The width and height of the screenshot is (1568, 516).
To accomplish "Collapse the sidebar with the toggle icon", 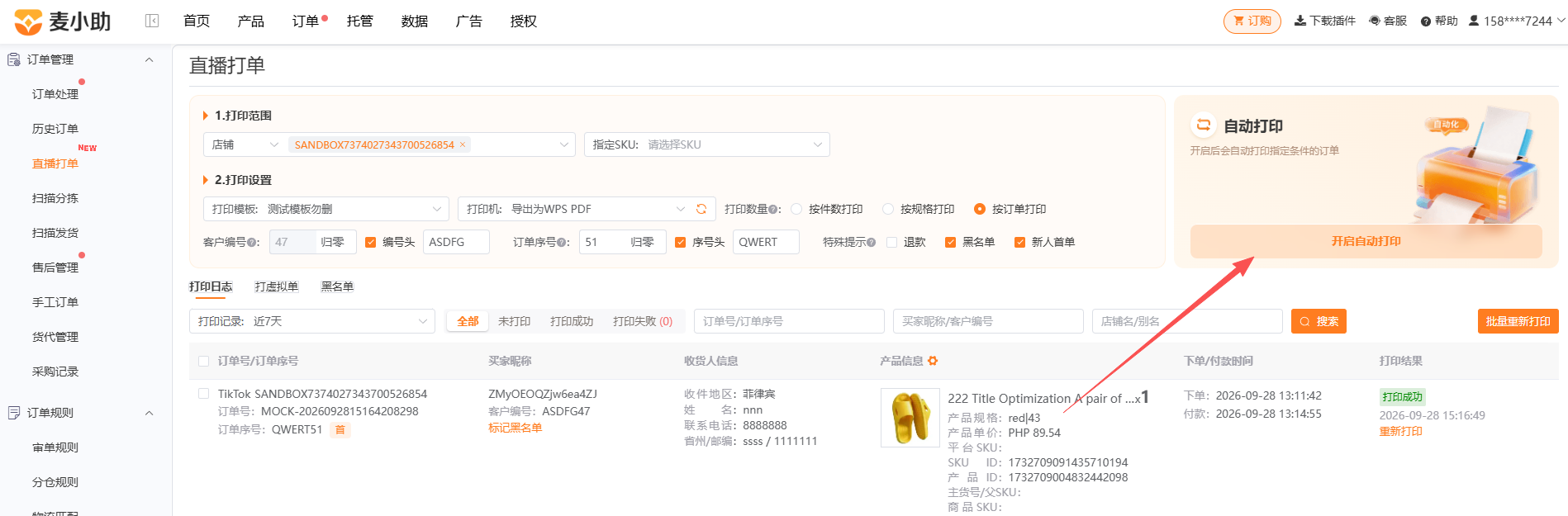I will pyautogui.click(x=152, y=21).
